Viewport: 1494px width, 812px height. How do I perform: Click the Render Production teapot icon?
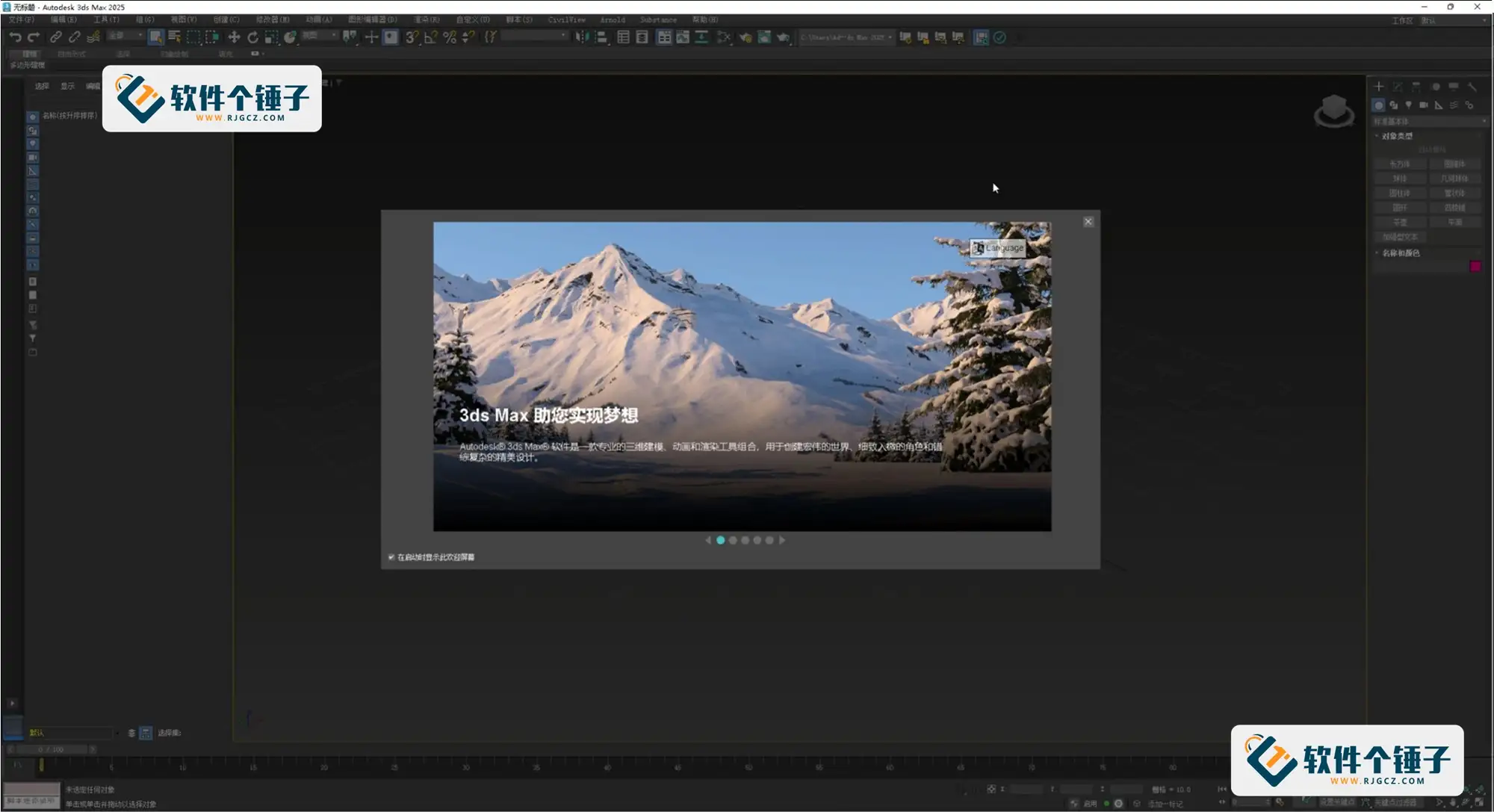tap(783, 37)
